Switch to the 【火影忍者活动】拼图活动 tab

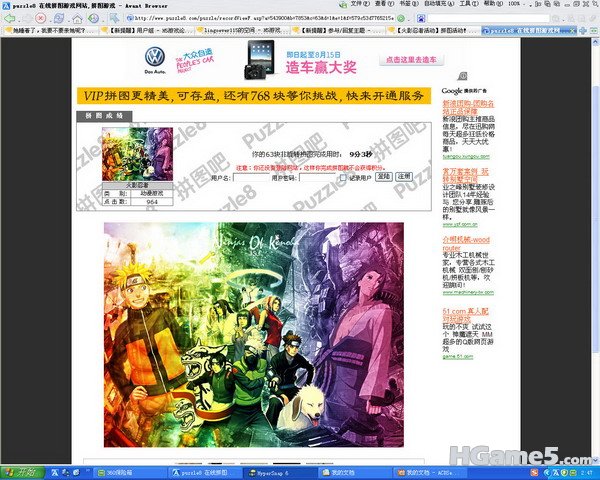[433, 30]
